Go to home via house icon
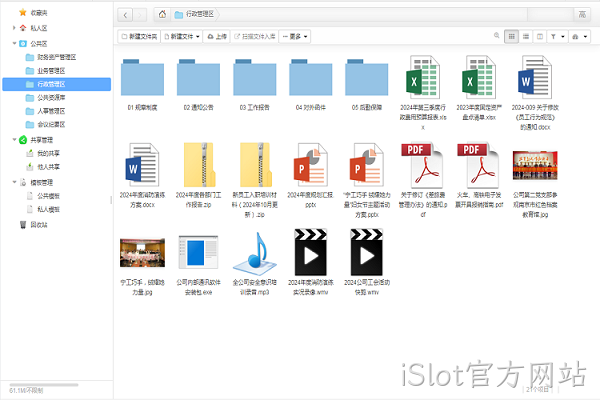 tap(162, 15)
